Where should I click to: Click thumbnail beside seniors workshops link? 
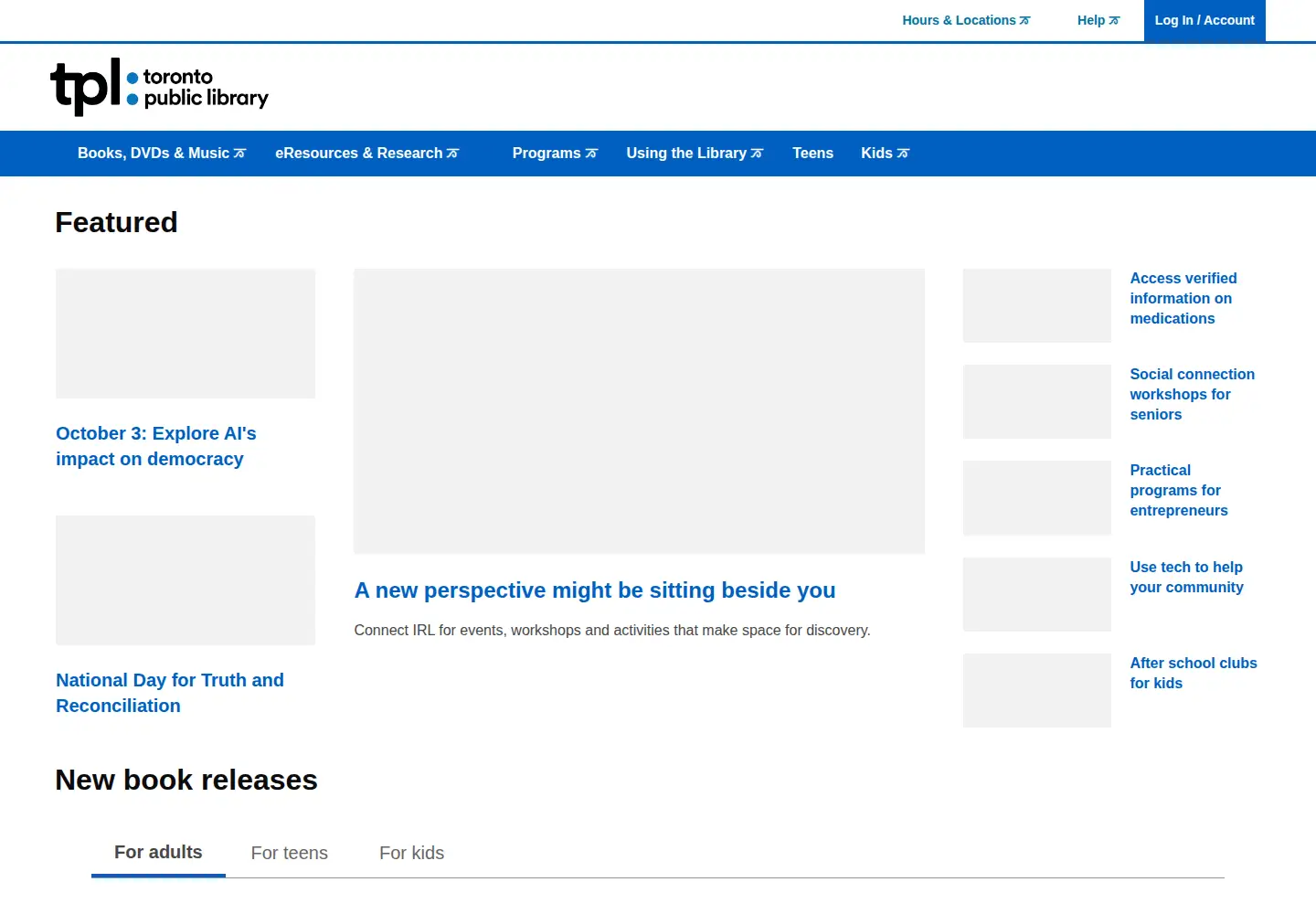tap(1037, 401)
